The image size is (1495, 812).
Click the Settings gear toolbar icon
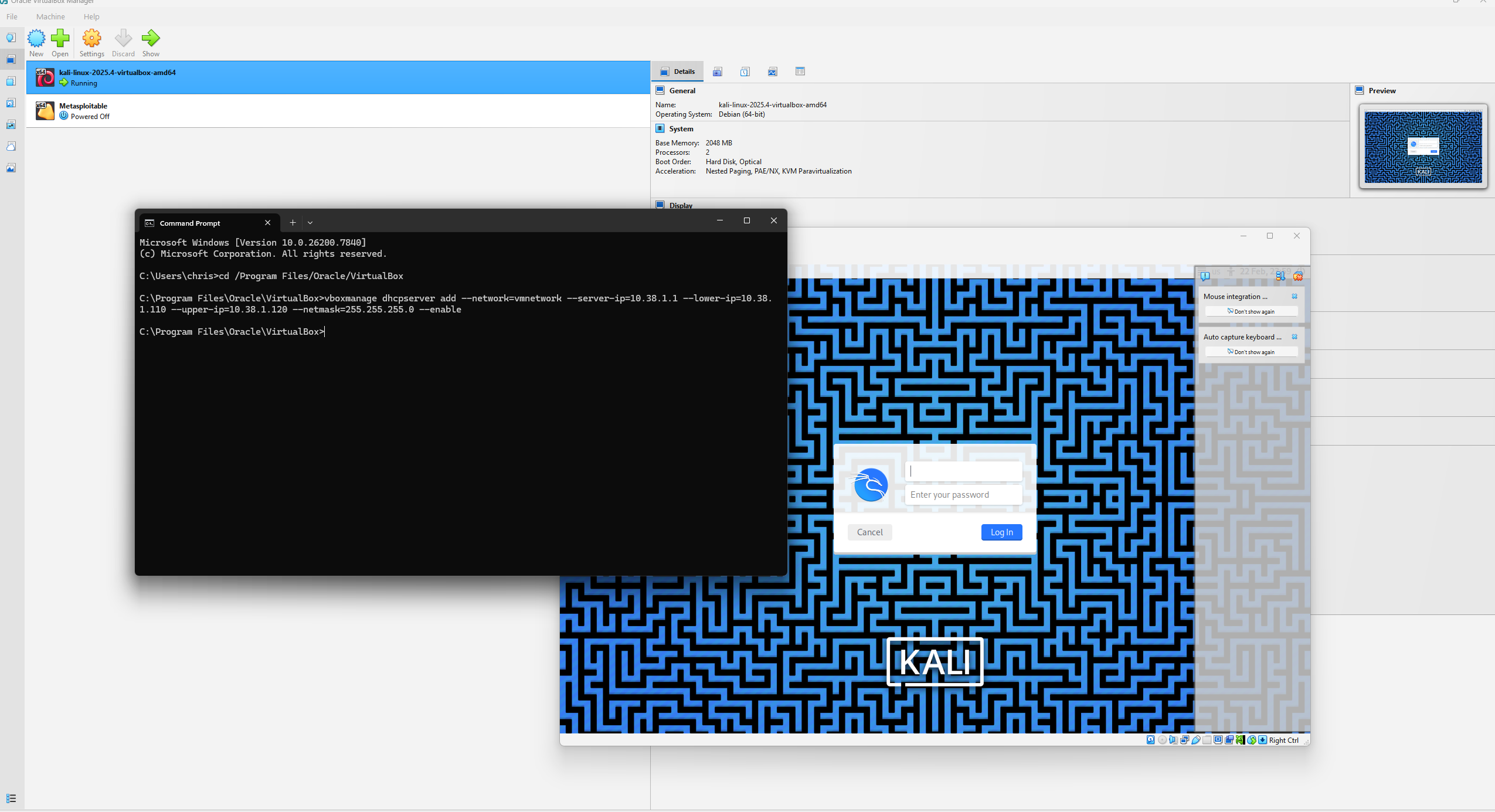coord(91,39)
